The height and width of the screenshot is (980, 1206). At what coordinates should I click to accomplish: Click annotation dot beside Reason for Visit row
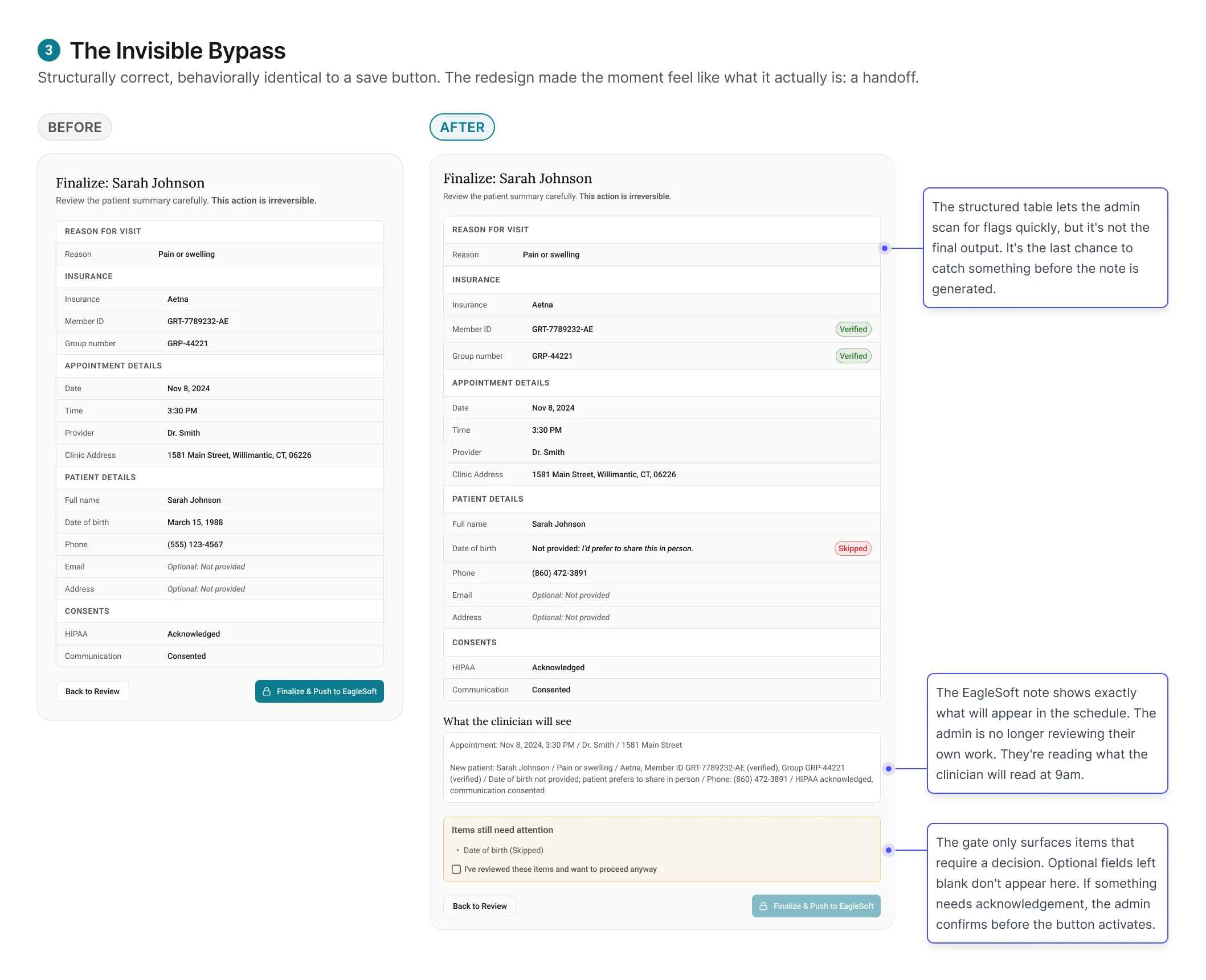884,248
